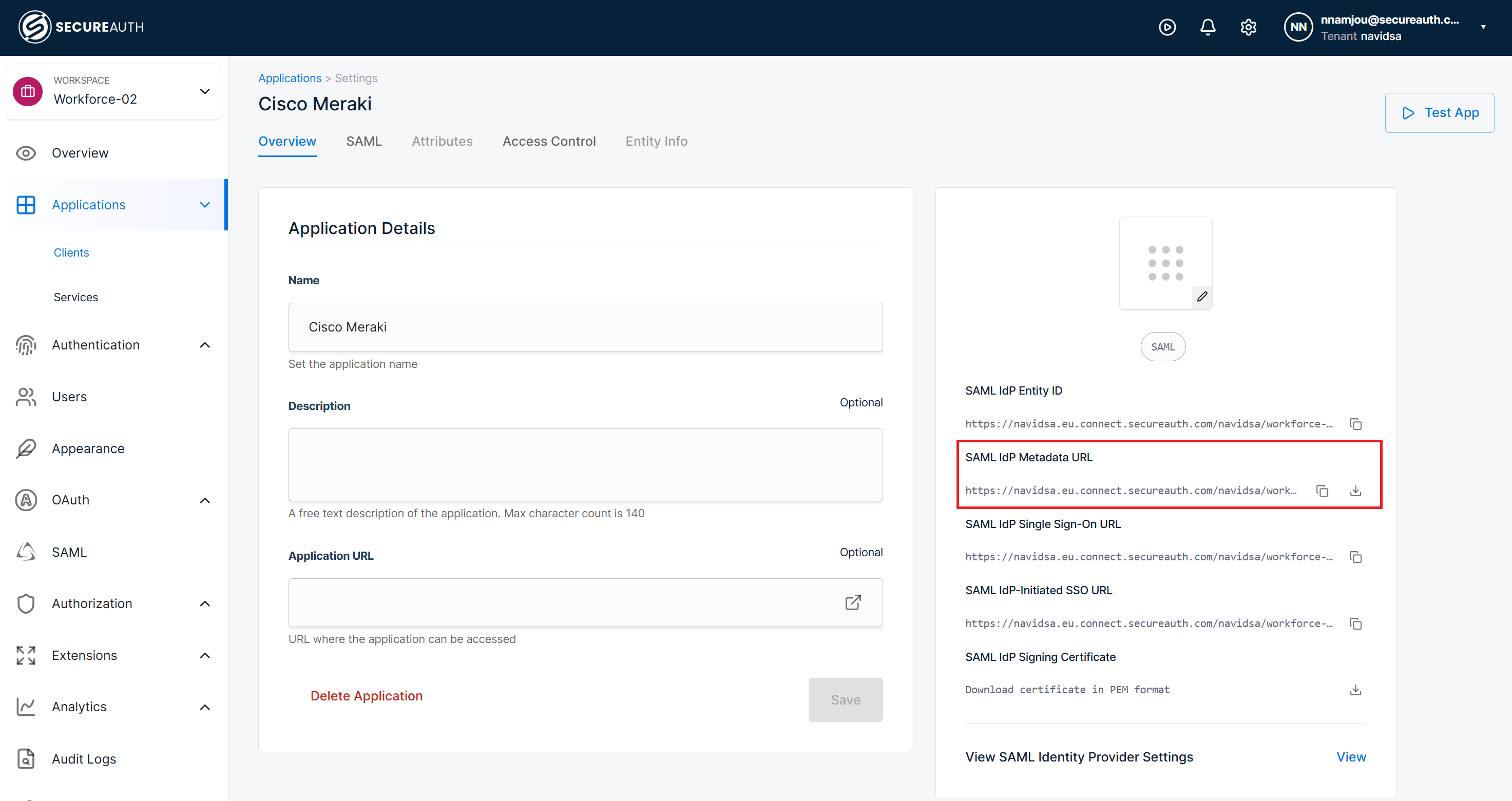1512x801 pixels.
Task: Click the Audit Logs document icon
Action: coord(26,759)
